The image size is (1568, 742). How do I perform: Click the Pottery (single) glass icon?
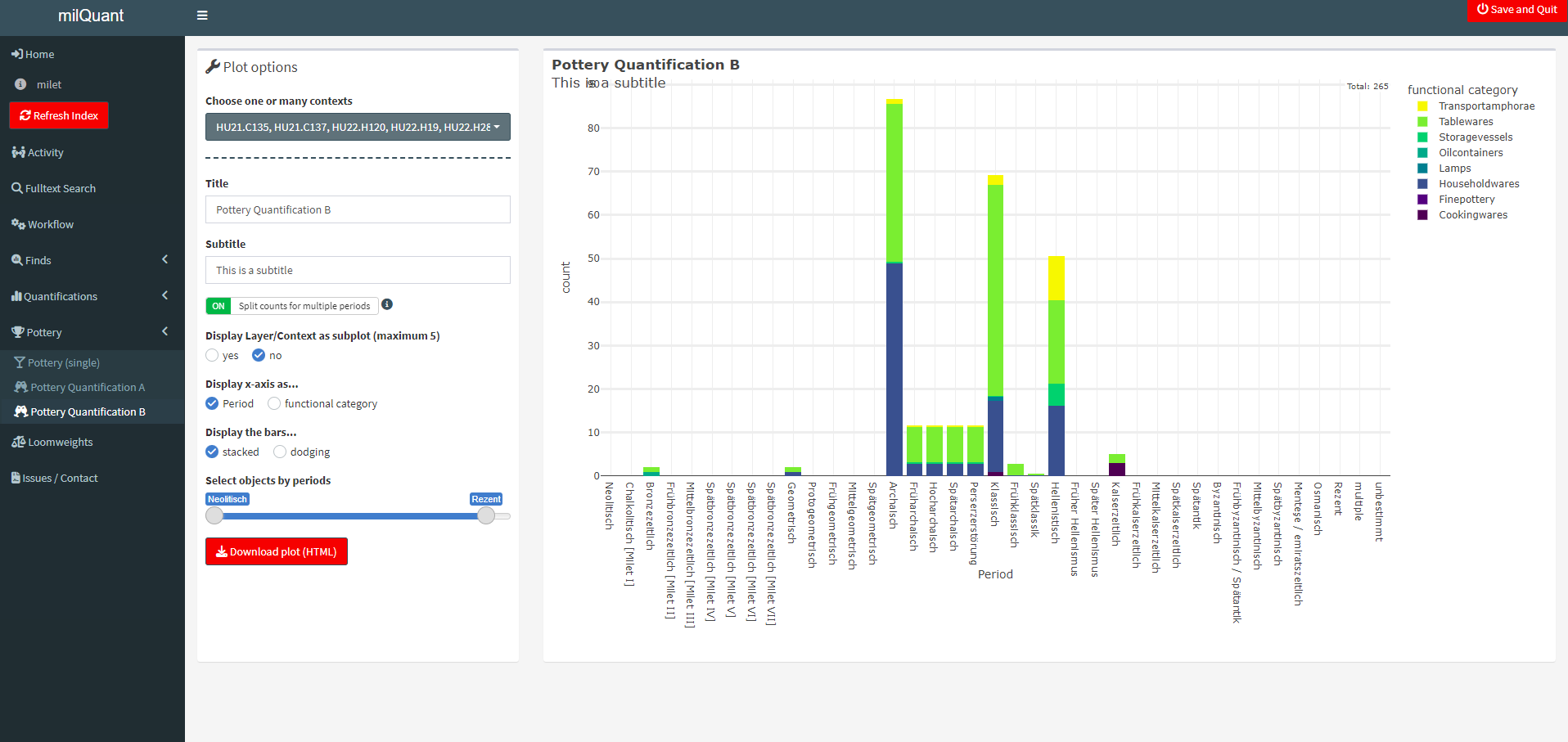(20, 362)
